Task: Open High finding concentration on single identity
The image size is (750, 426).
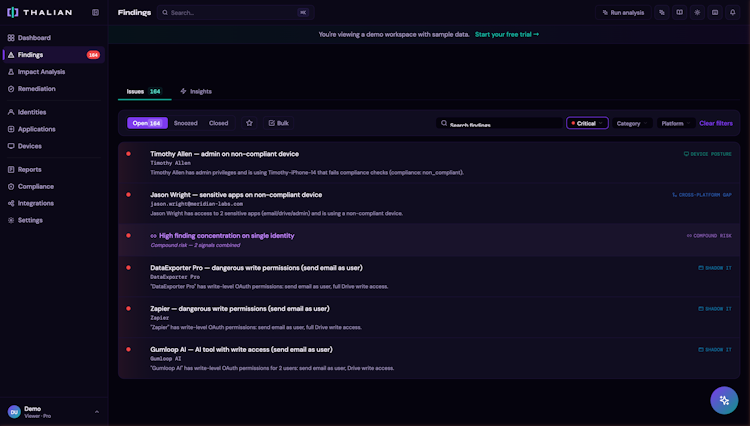Action: tap(429, 240)
